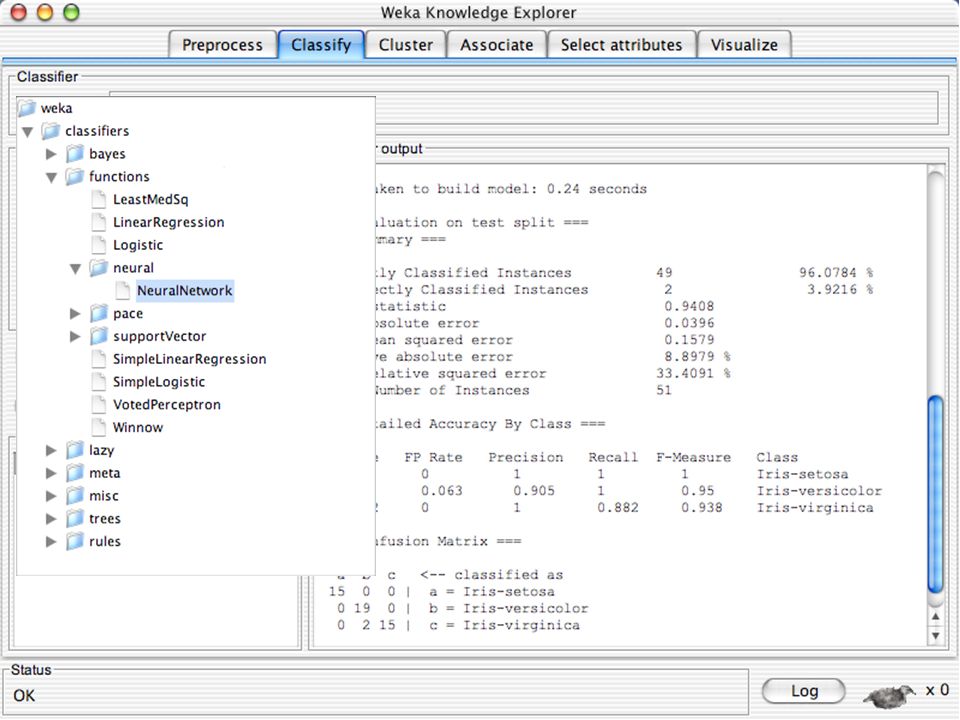Image resolution: width=960 pixels, height=720 pixels.
Task: Open the Visualize tab
Action: [744, 45]
